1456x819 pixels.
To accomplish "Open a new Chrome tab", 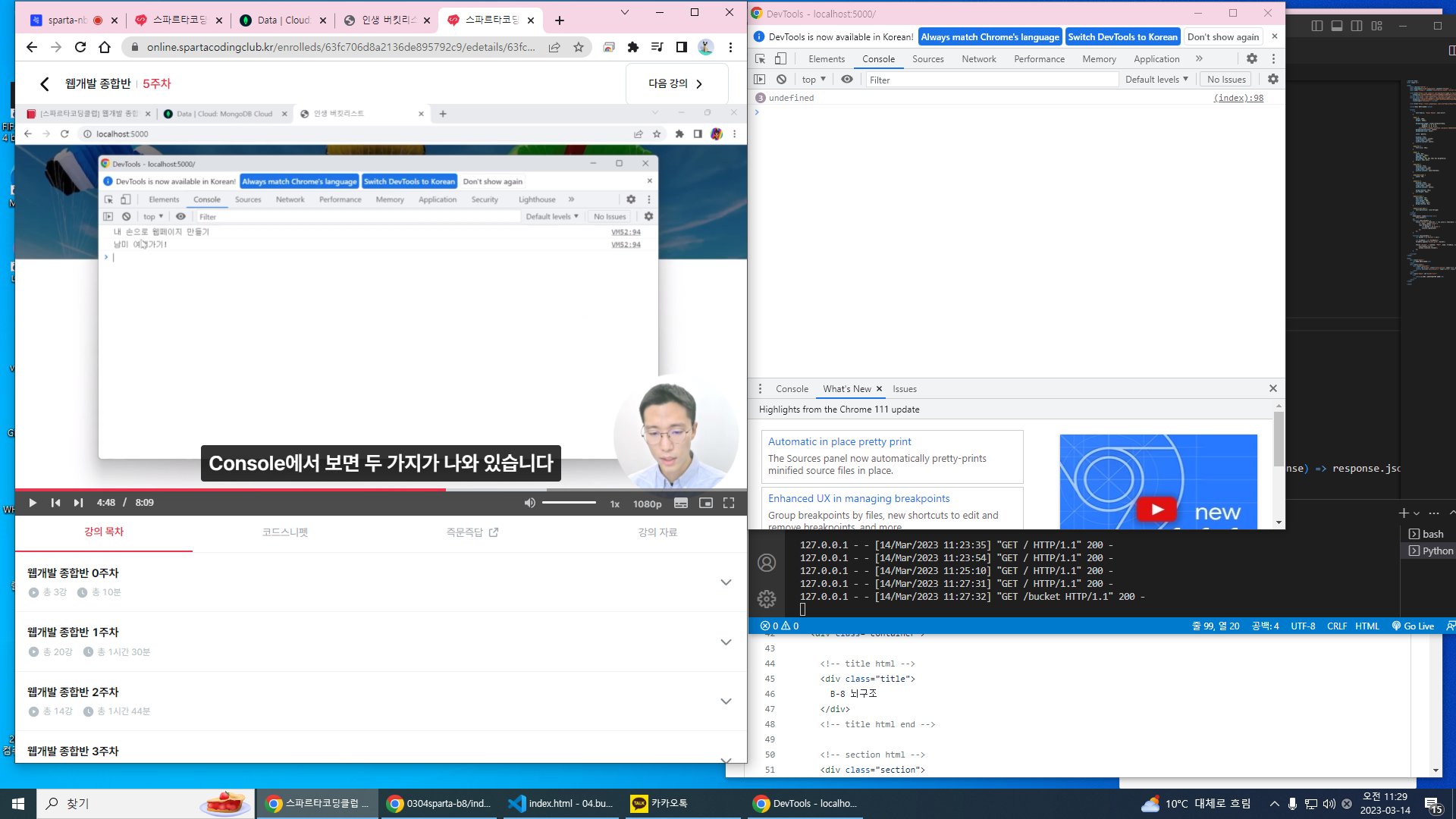I will 560,20.
